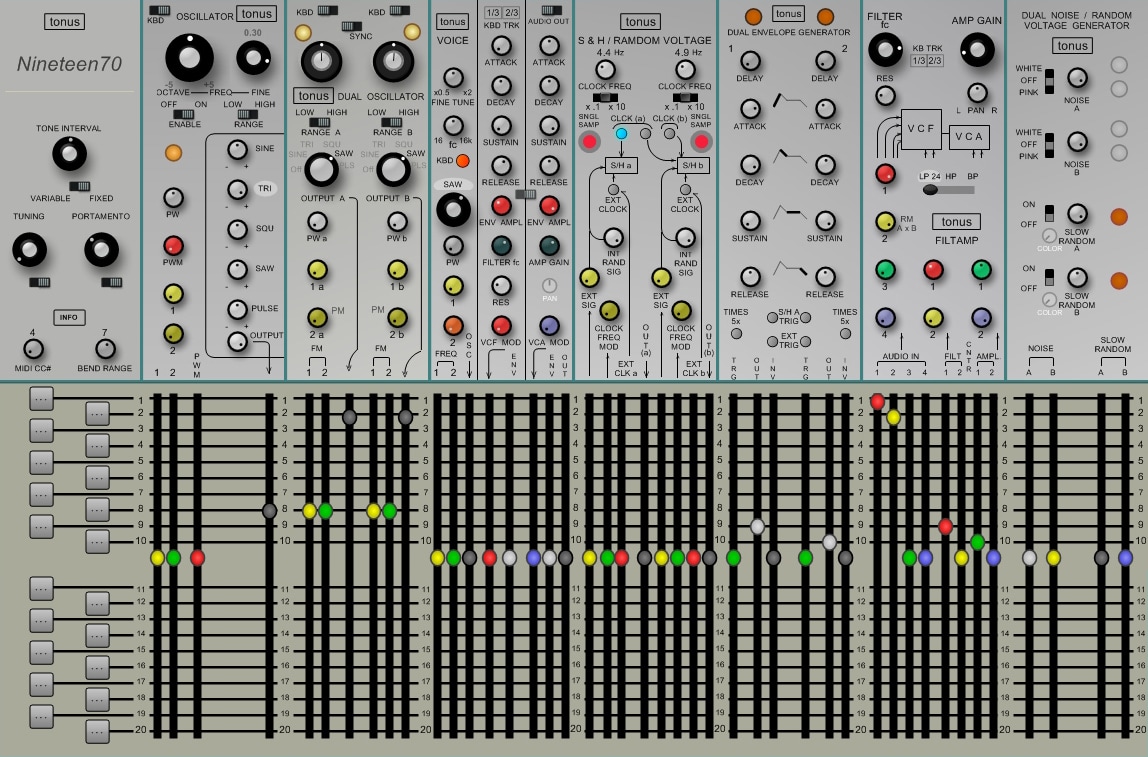Click the PULSE level knob

pyautogui.click(x=237, y=309)
